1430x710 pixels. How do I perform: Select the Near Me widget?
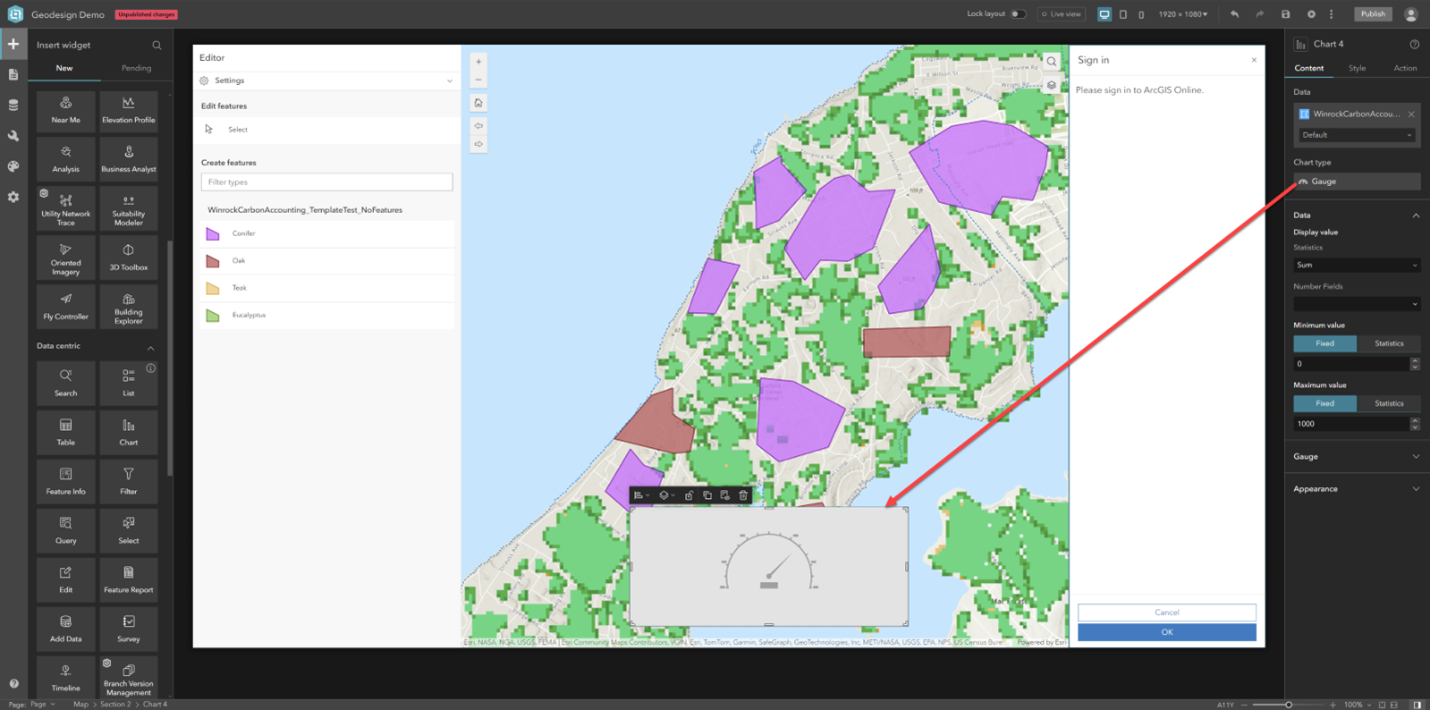pos(66,110)
